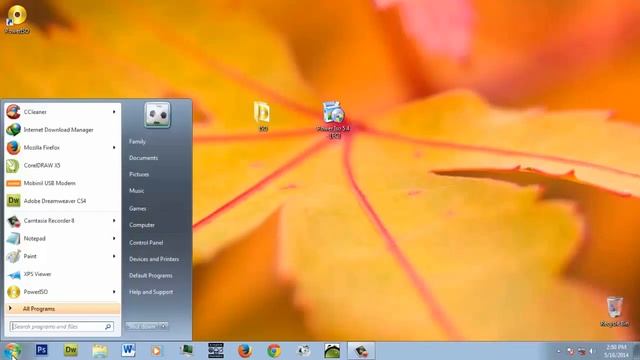Launch Internet Download Manager from Start menu
640x360 pixels.
tap(62, 130)
